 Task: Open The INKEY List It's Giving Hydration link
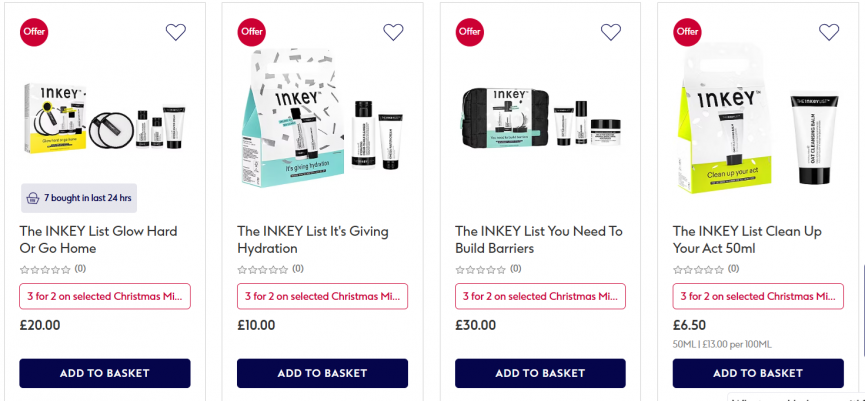(x=312, y=239)
